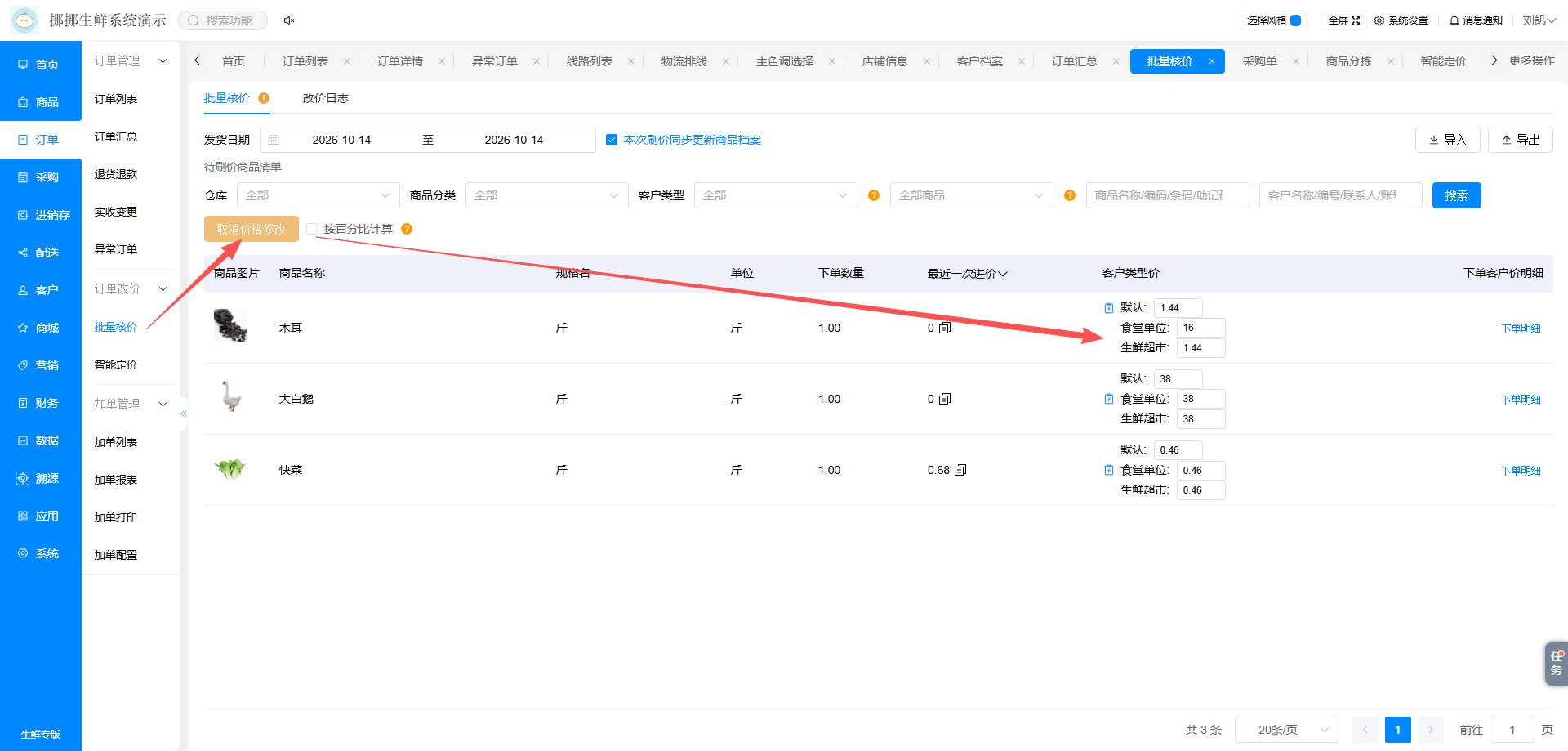
Task: Click the copy icon next to 木耳 默认 price
Action: tap(1109, 308)
